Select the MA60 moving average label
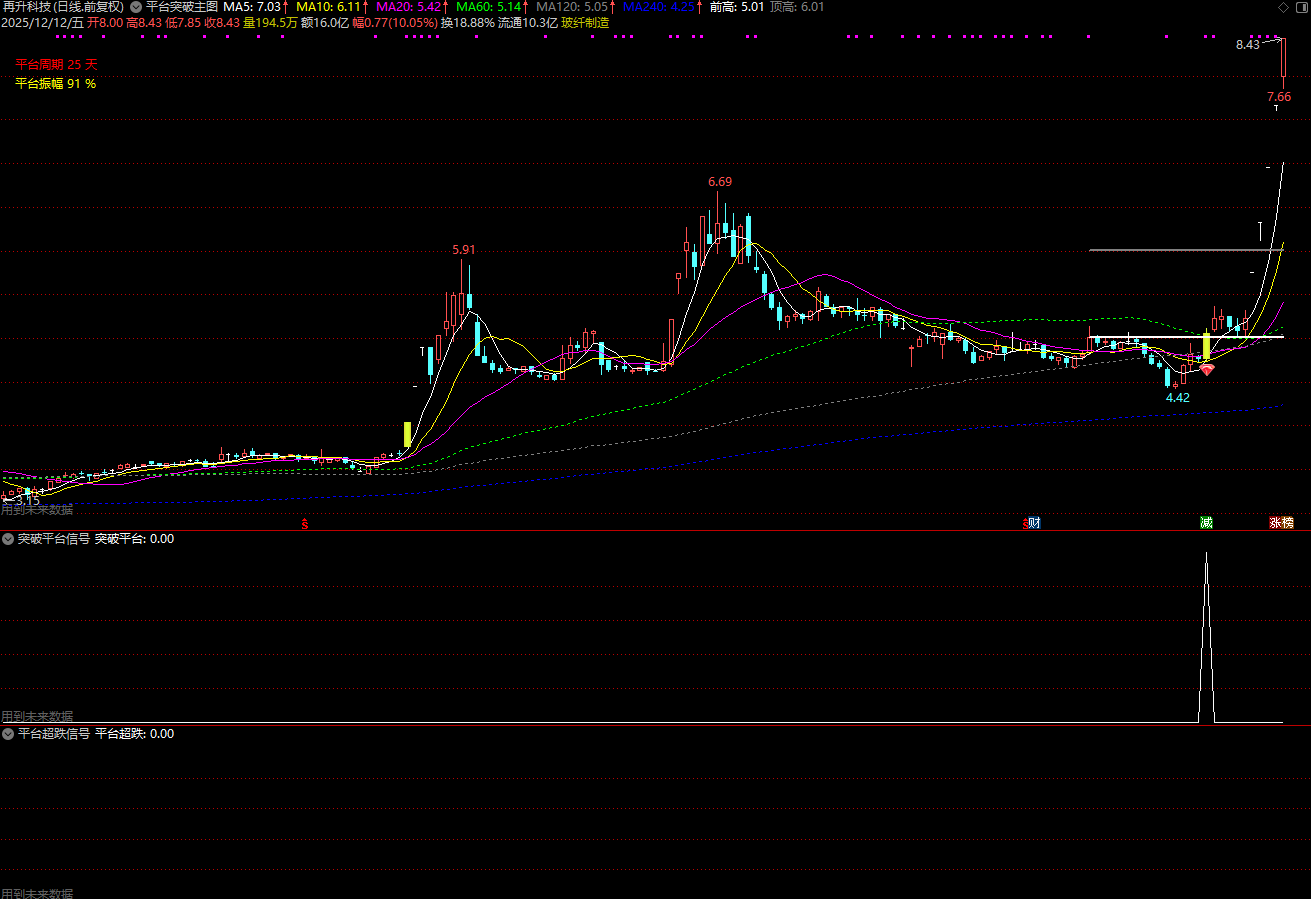Screen dimensions: 1311x899 click(x=490, y=6)
